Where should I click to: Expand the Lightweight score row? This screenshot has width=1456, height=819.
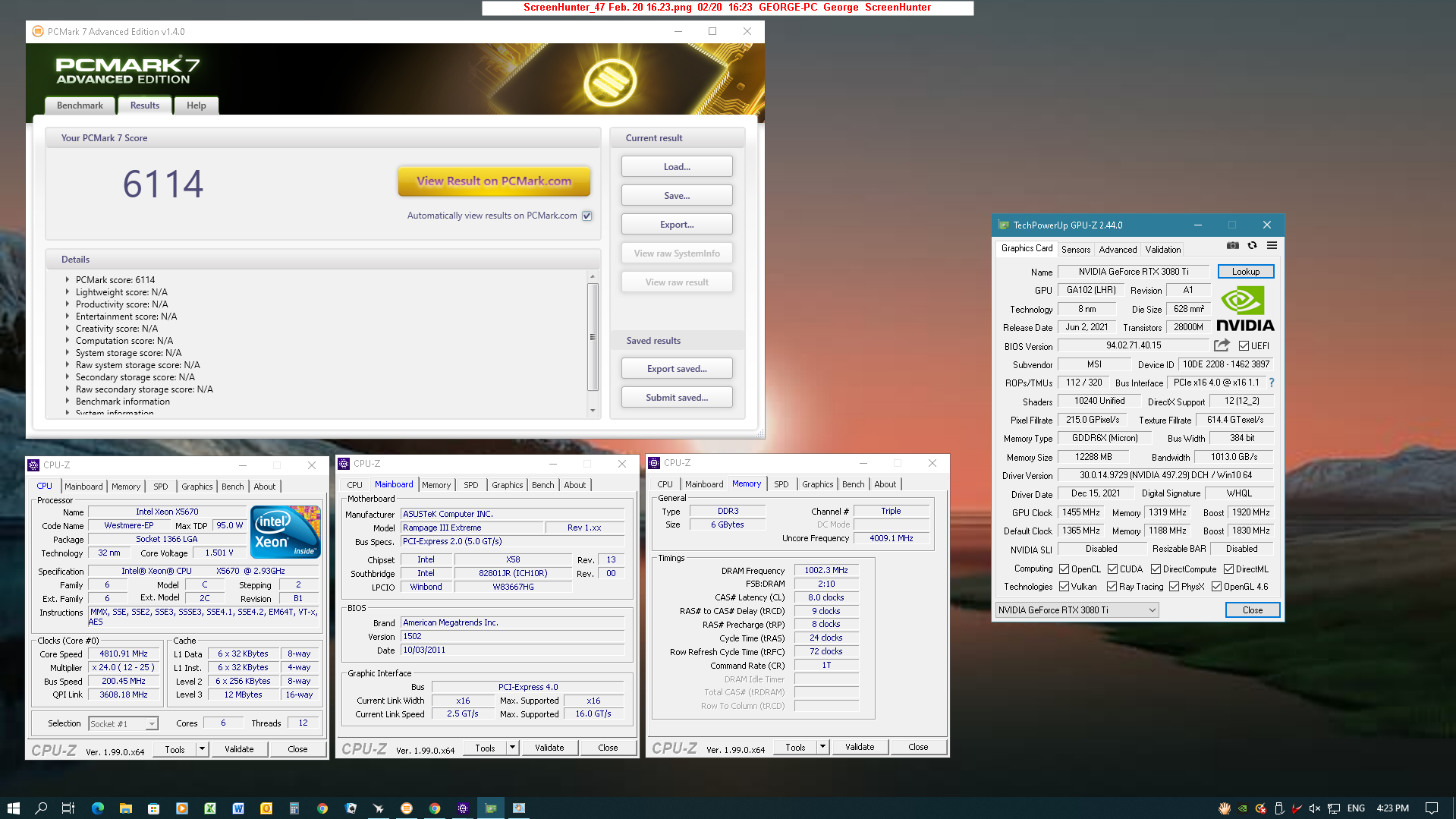(67, 291)
